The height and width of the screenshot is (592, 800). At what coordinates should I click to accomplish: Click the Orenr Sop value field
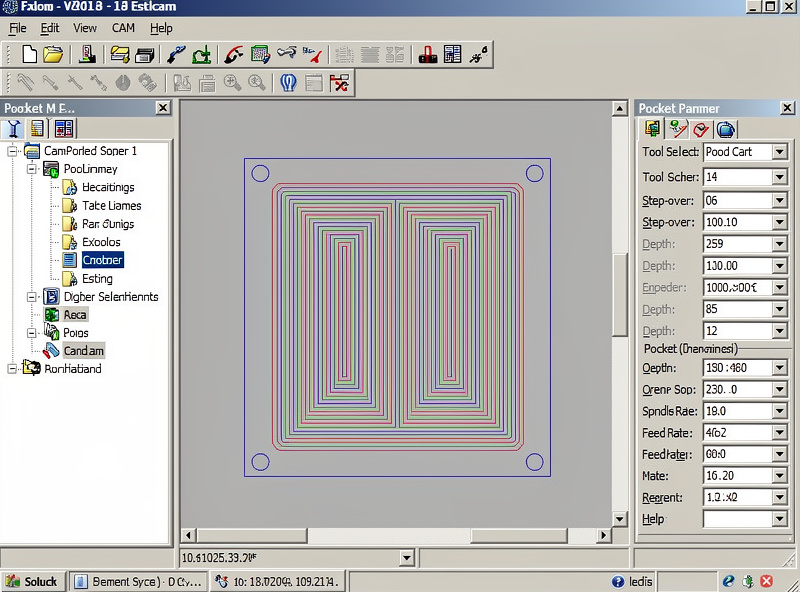coord(737,389)
